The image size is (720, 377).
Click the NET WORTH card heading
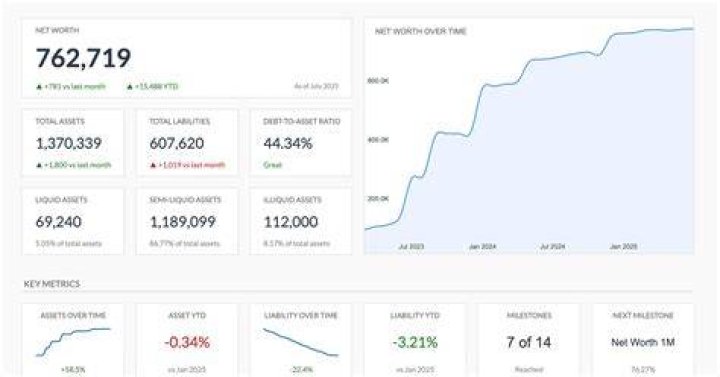click(x=57, y=30)
